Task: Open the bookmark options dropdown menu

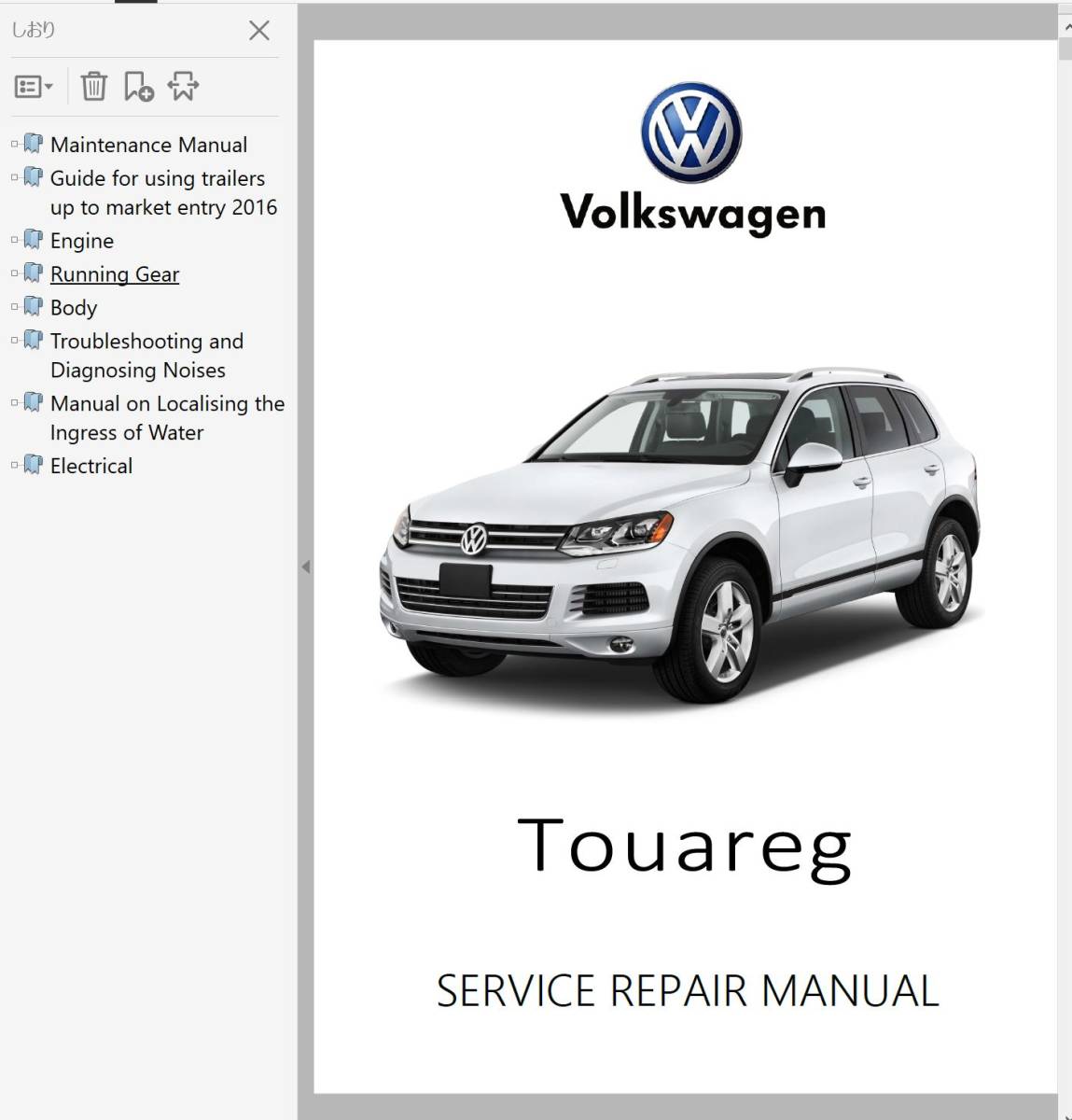Action: pos(34,87)
